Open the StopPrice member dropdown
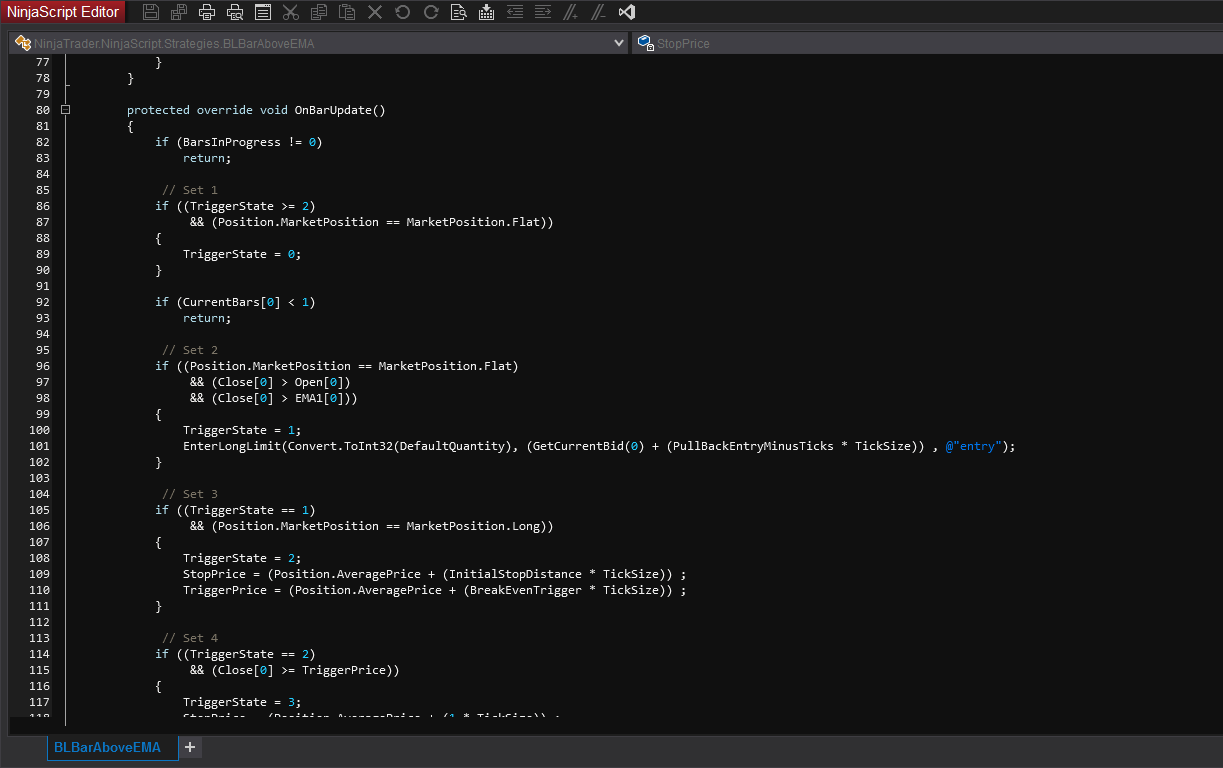Viewport: 1223px width, 768px height. (925, 43)
